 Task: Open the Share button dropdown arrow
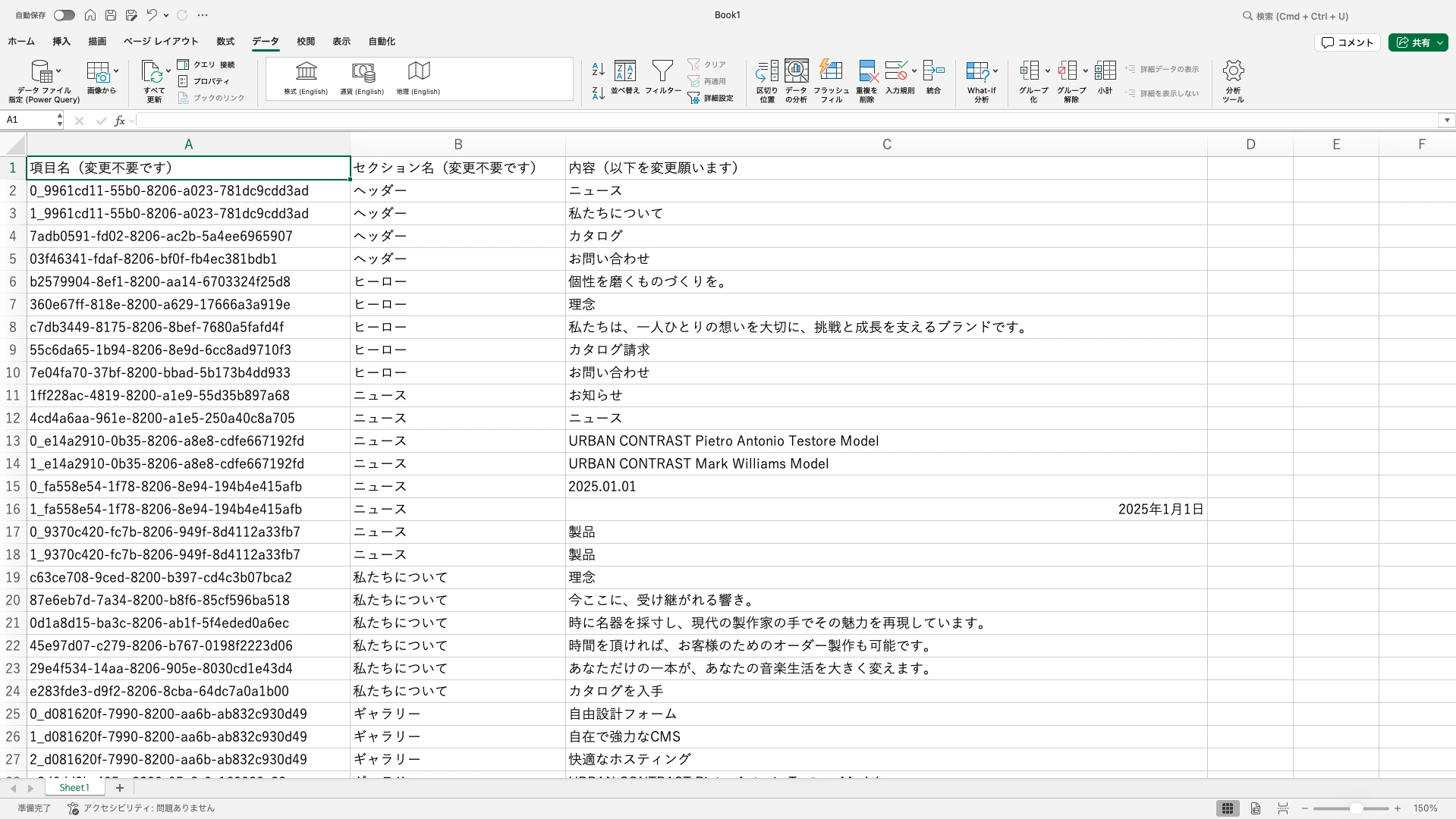tap(1439, 42)
